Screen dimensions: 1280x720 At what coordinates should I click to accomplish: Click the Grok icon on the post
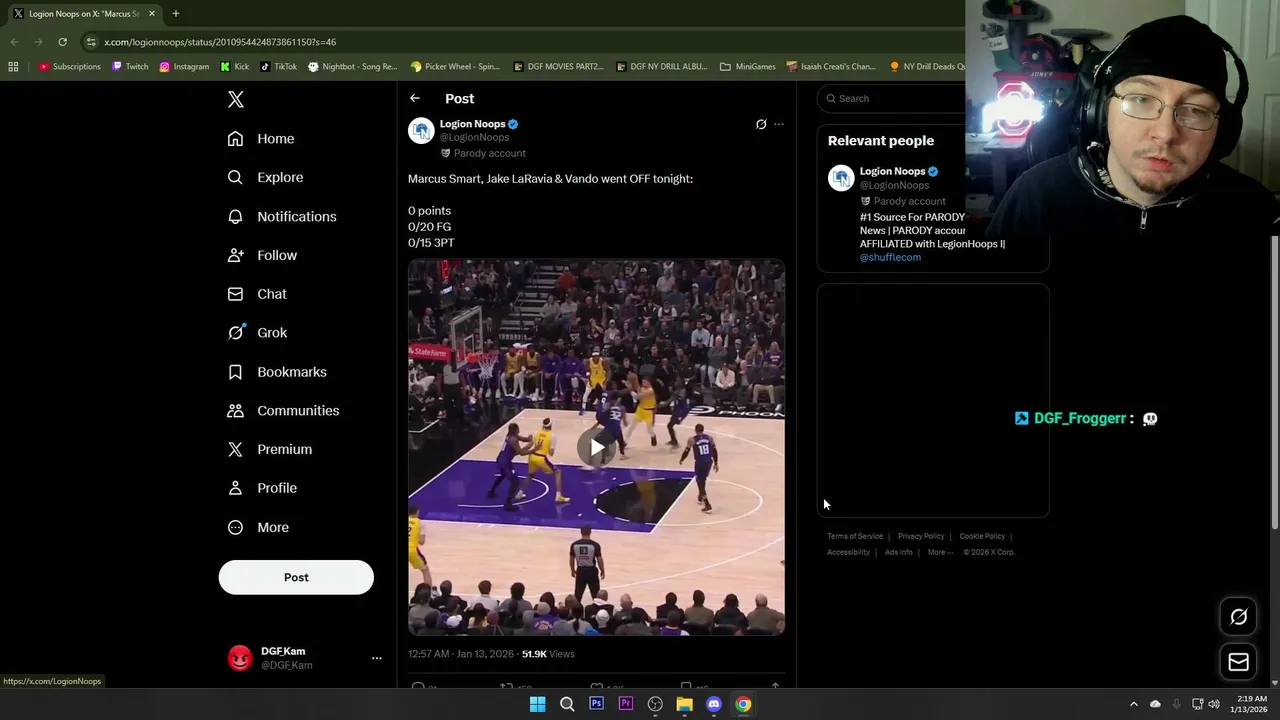tap(761, 124)
